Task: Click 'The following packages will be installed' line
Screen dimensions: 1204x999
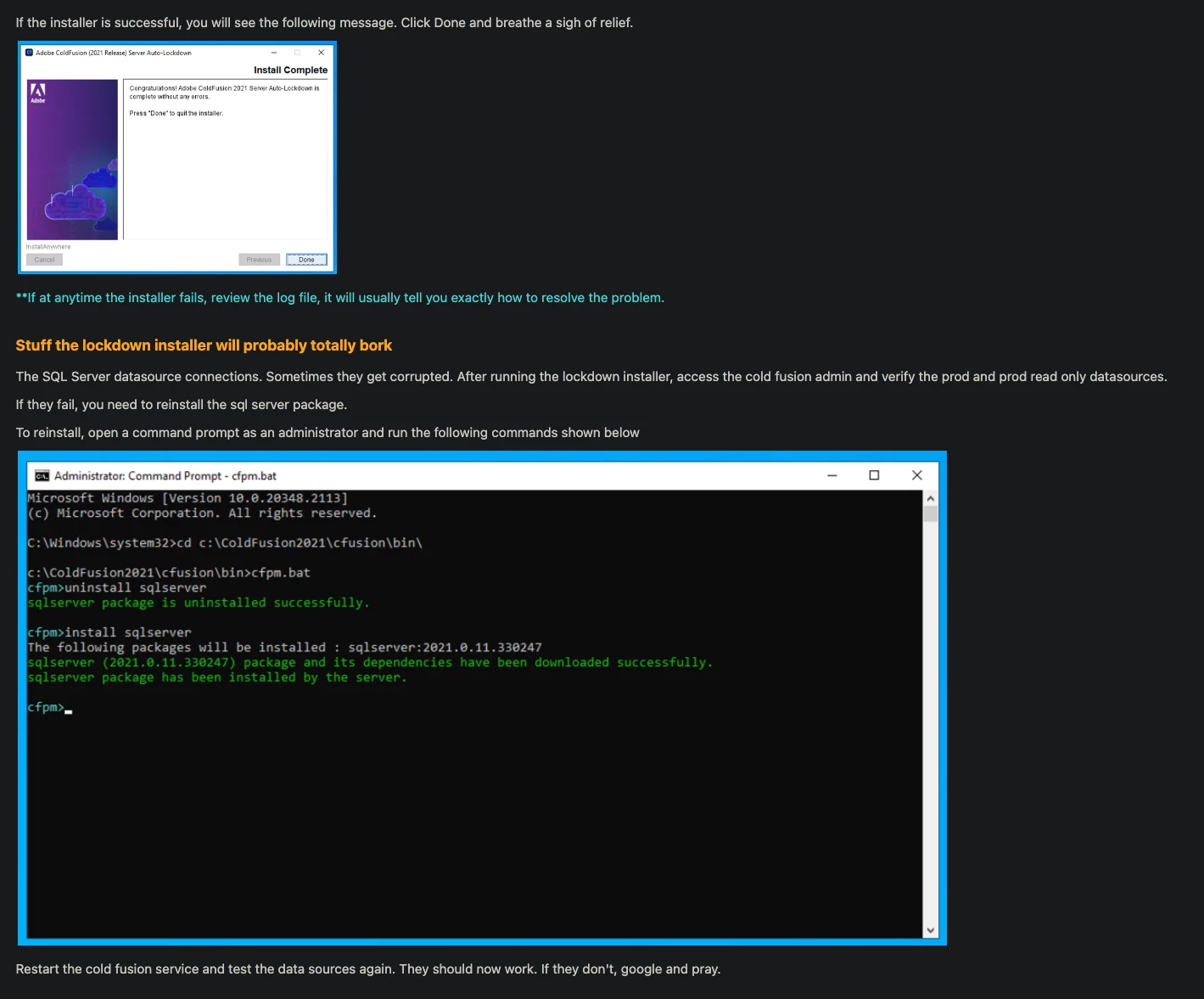Action: 284,648
